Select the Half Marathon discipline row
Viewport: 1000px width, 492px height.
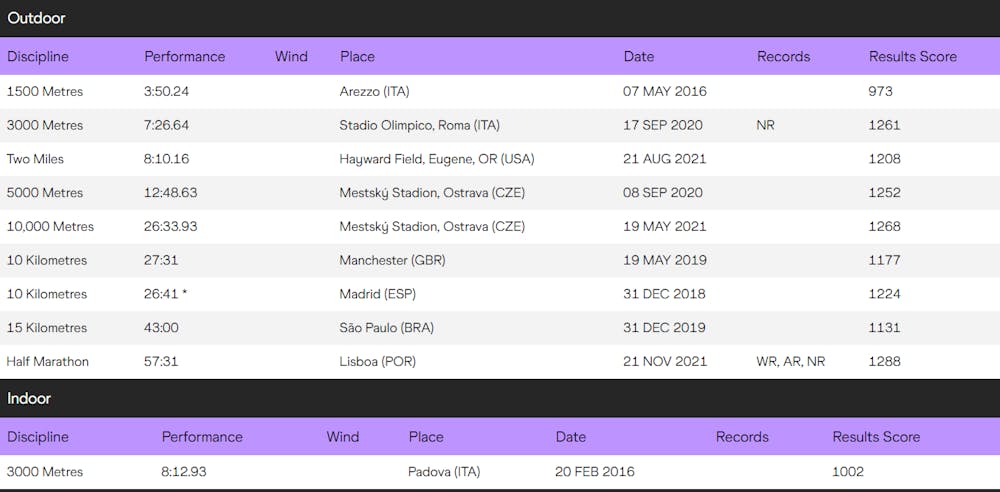(48, 362)
